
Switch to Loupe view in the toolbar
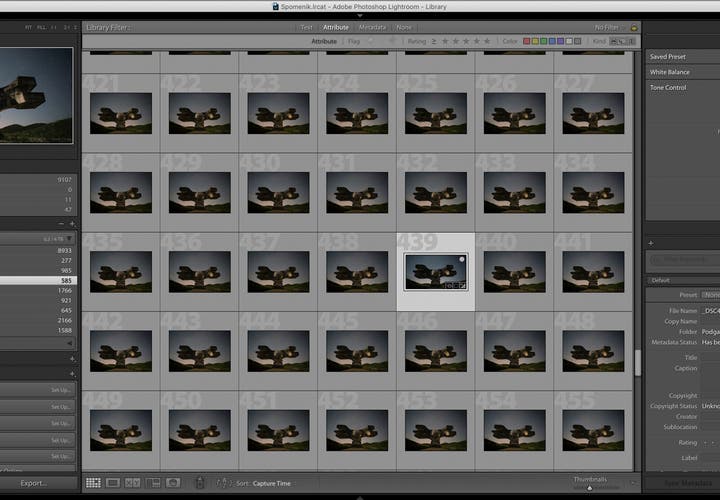click(113, 483)
